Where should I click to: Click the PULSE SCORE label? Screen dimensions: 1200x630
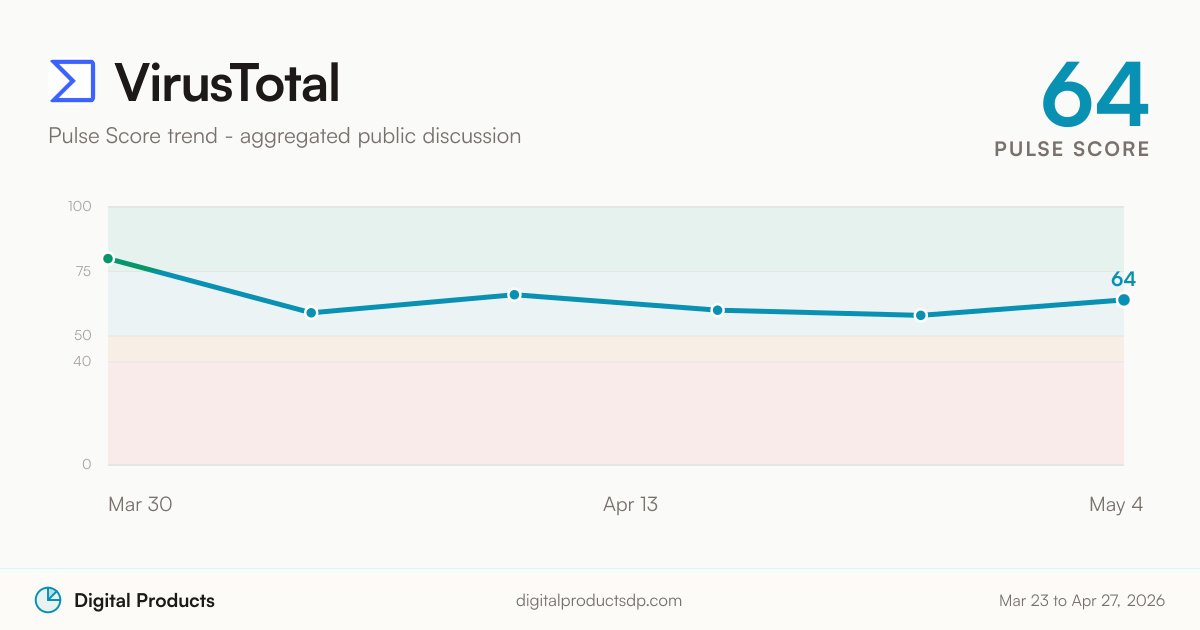1072,149
